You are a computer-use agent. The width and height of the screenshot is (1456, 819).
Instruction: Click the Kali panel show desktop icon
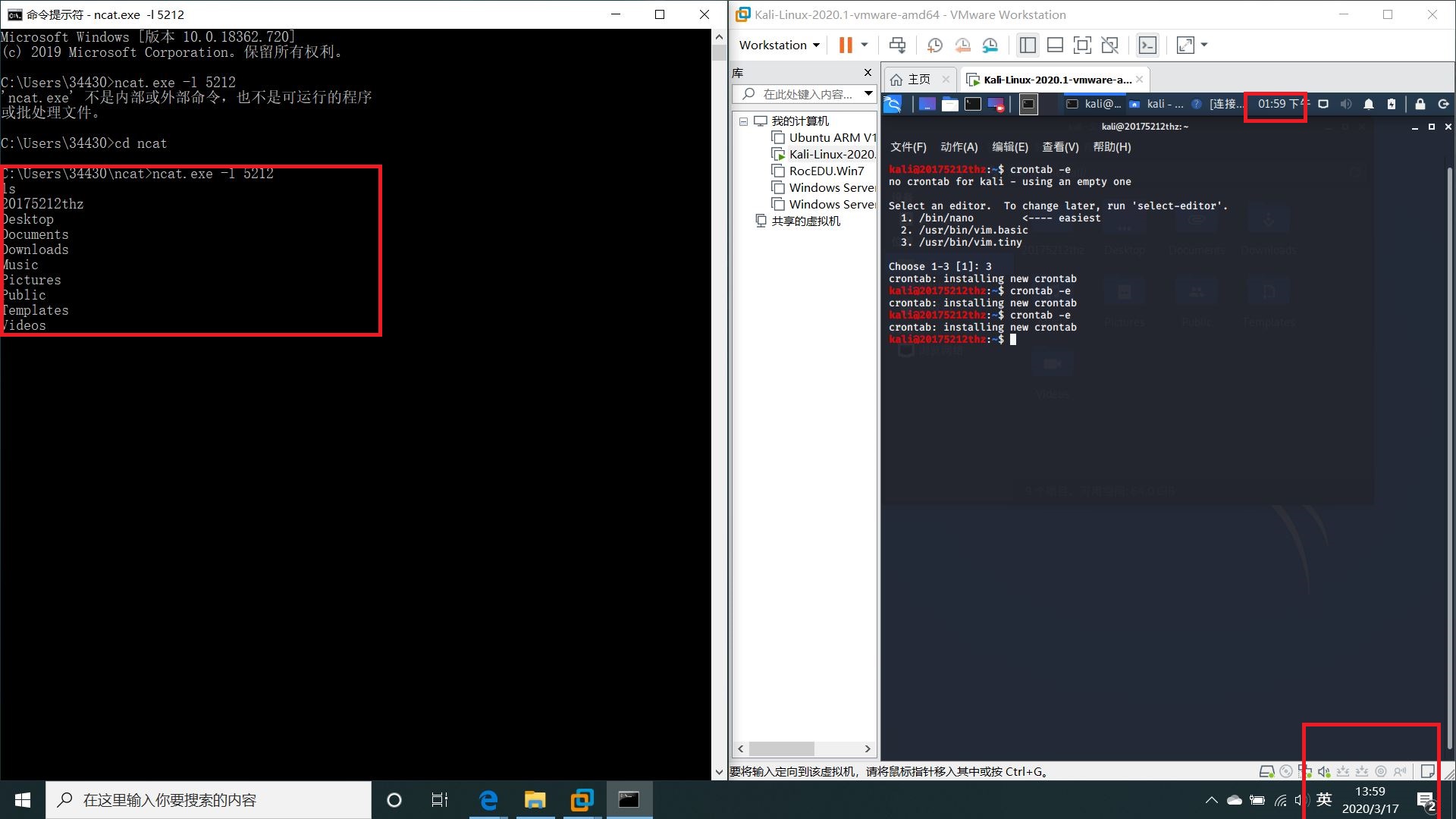(x=927, y=104)
